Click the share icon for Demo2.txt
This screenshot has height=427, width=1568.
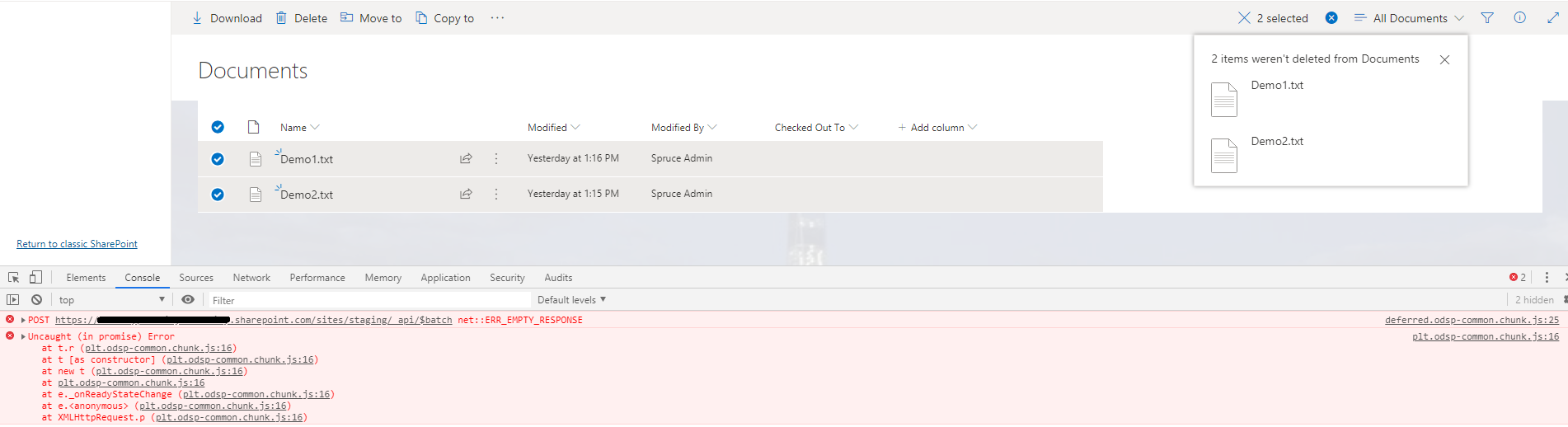pos(466,194)
